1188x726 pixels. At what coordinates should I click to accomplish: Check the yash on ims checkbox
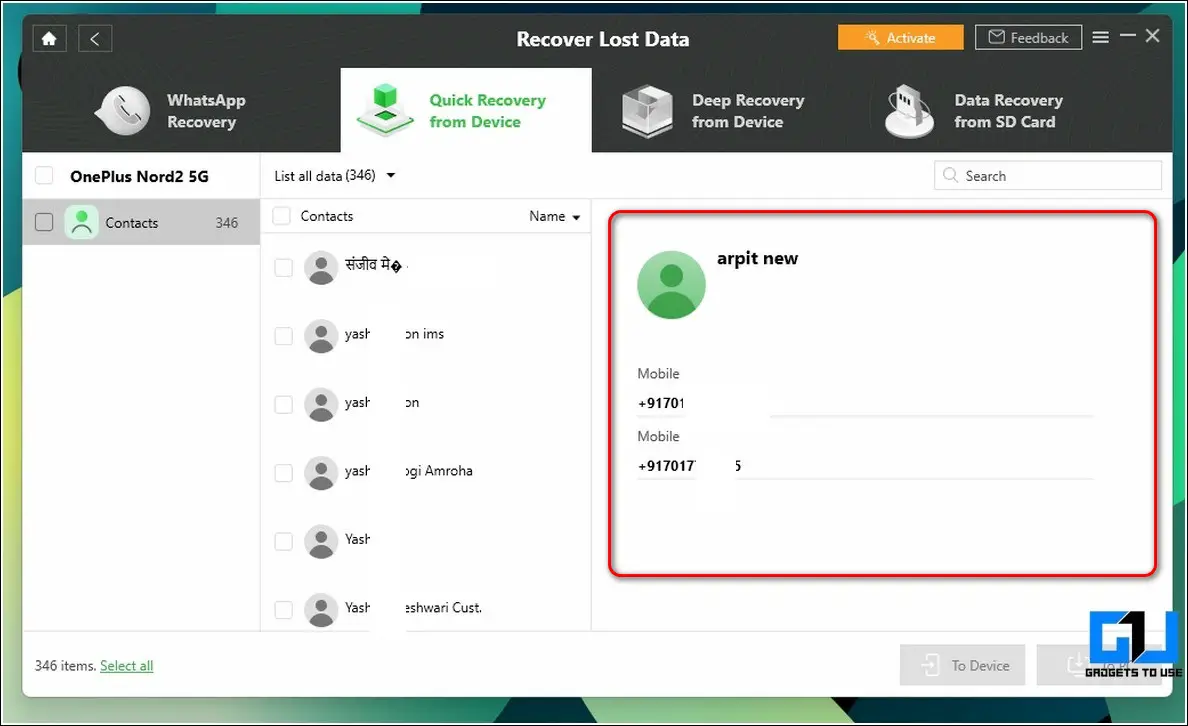click(x=283, y=336)
